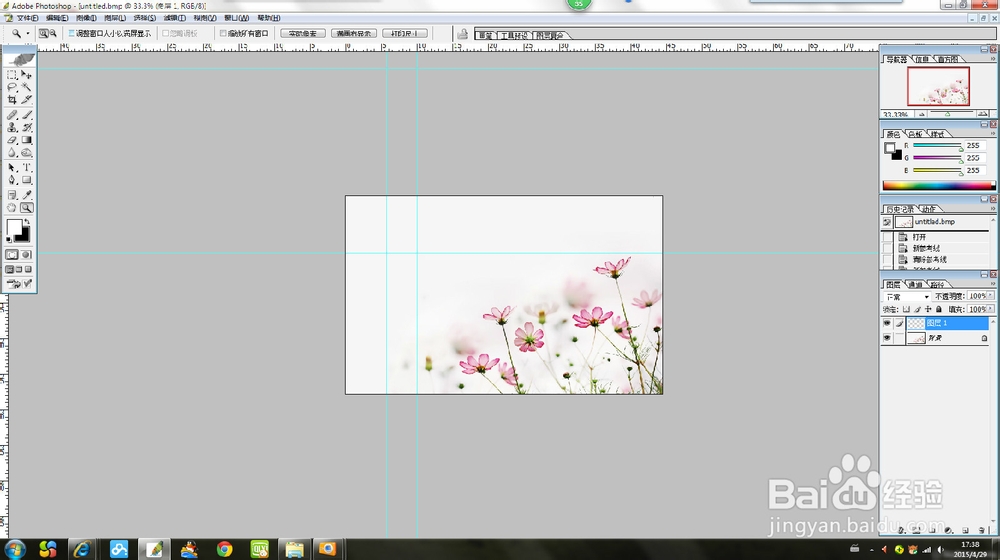This screenshot has width=1000, height=560.
Task: Click Zoom Out mode in options bar
Action: pyautogui.click(x=53, y=33)
